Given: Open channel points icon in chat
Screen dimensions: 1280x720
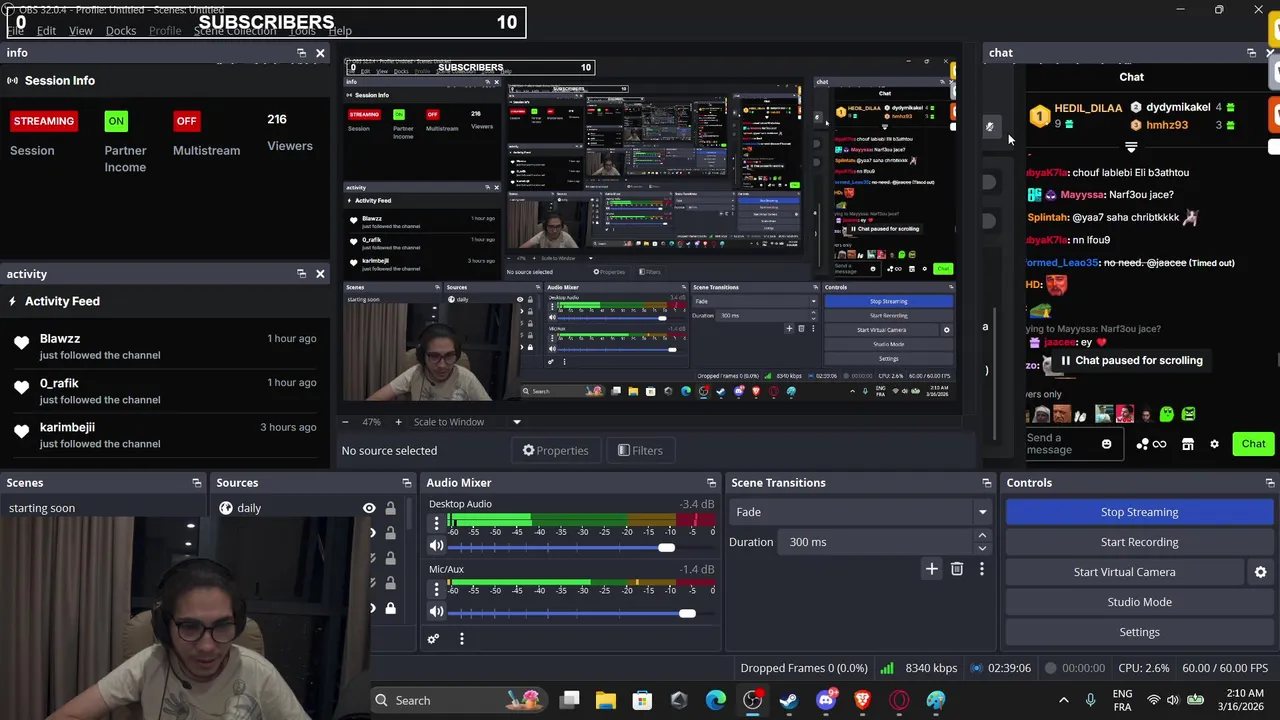Looking at the screenshot, I should [x=1151, y=444].
